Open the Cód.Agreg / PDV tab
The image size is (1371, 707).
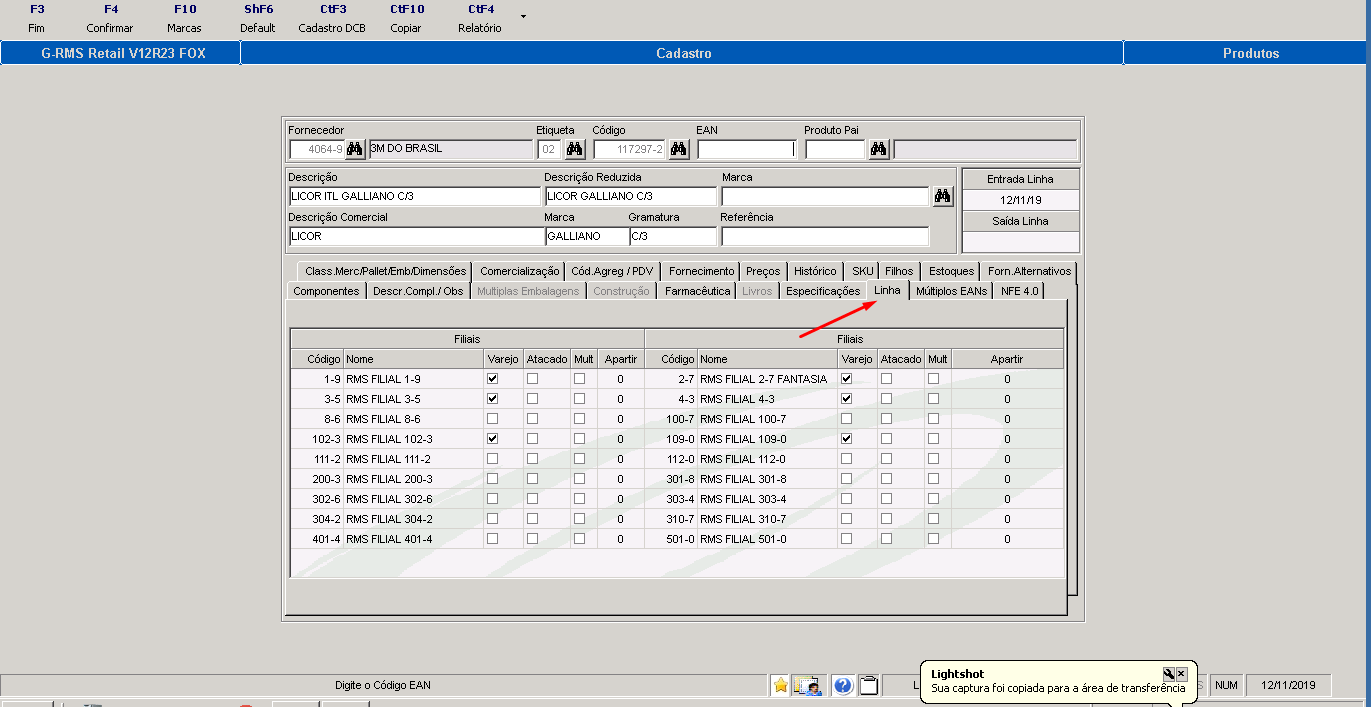613,271
